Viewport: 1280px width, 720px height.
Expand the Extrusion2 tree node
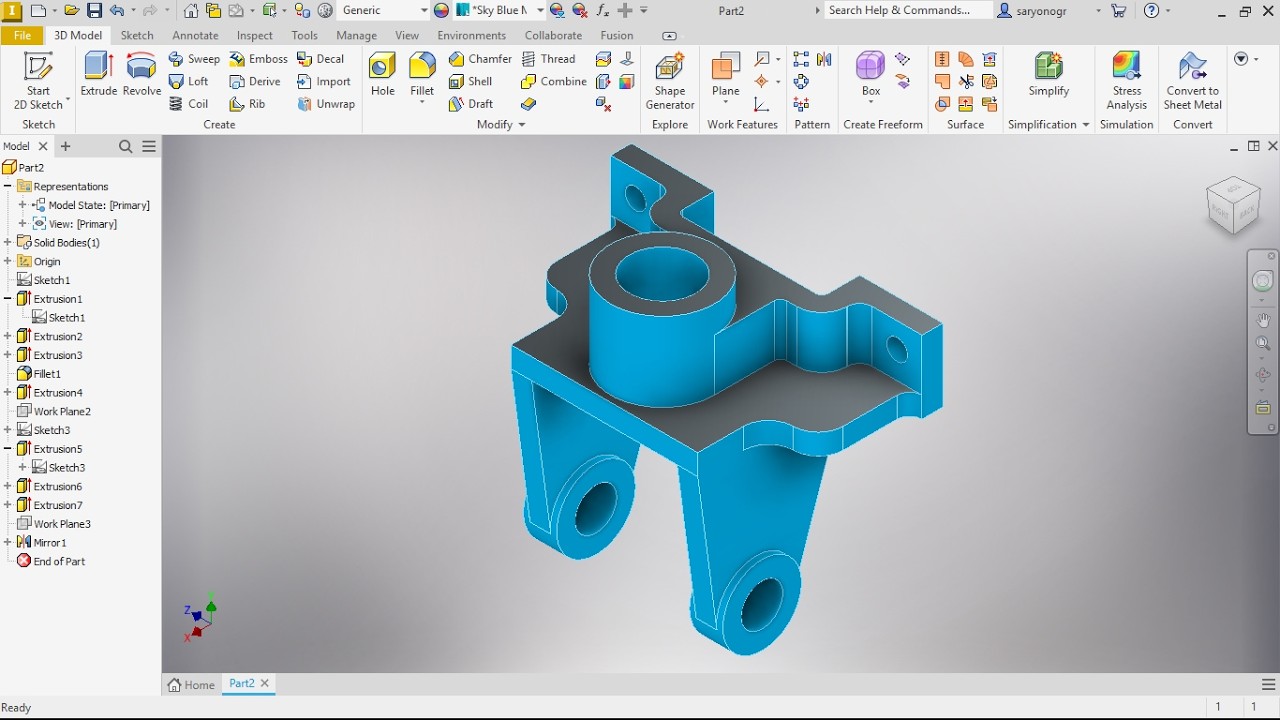click(x=8, y=337)
